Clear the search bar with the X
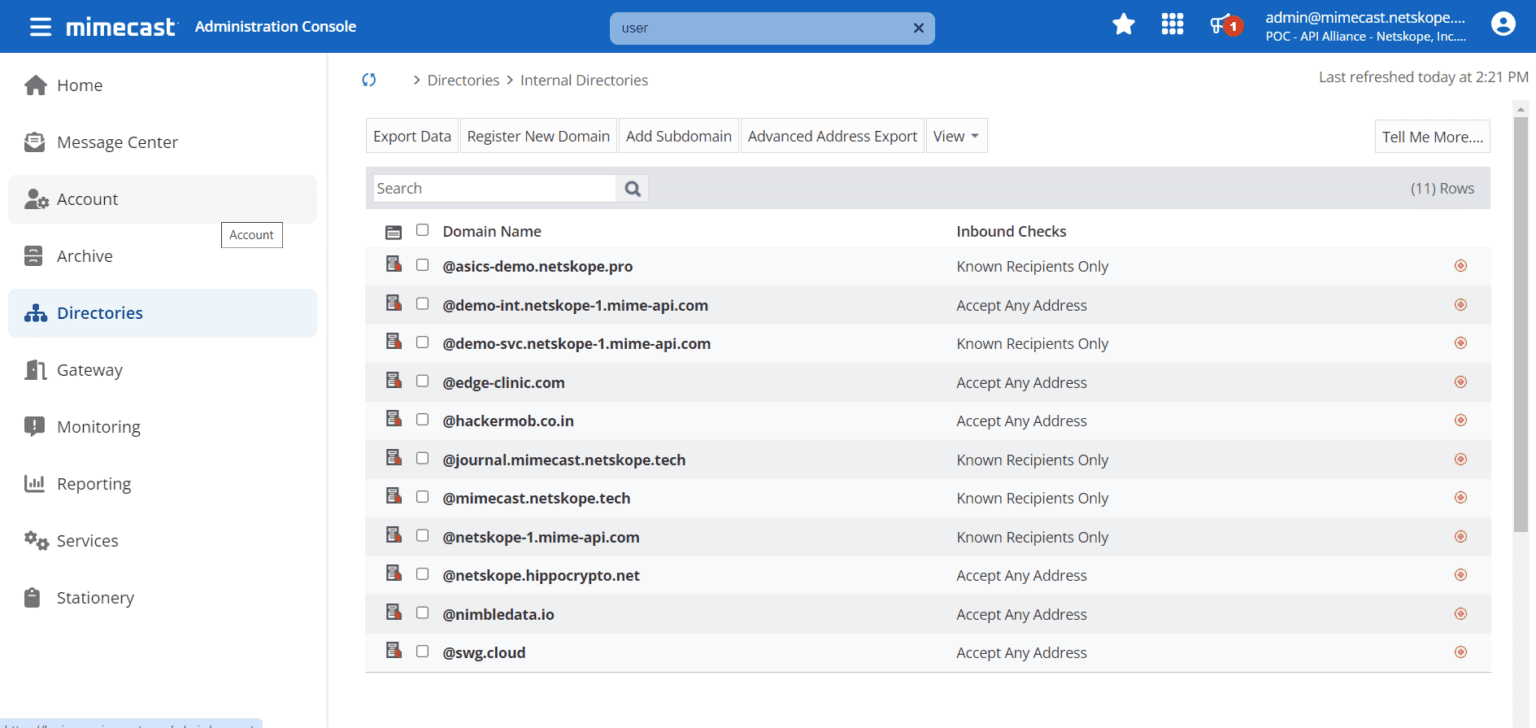The image size is (1536, 728). click(918, 28)
